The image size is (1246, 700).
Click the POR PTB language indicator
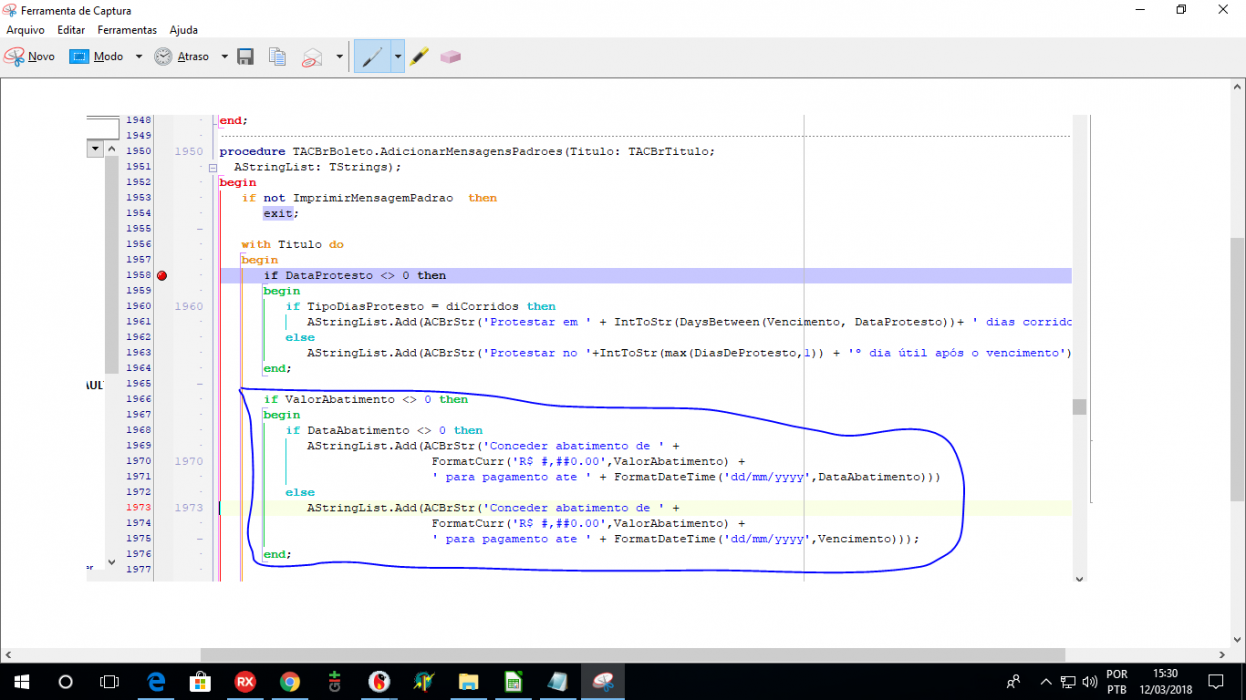[x=1117, y=682]
